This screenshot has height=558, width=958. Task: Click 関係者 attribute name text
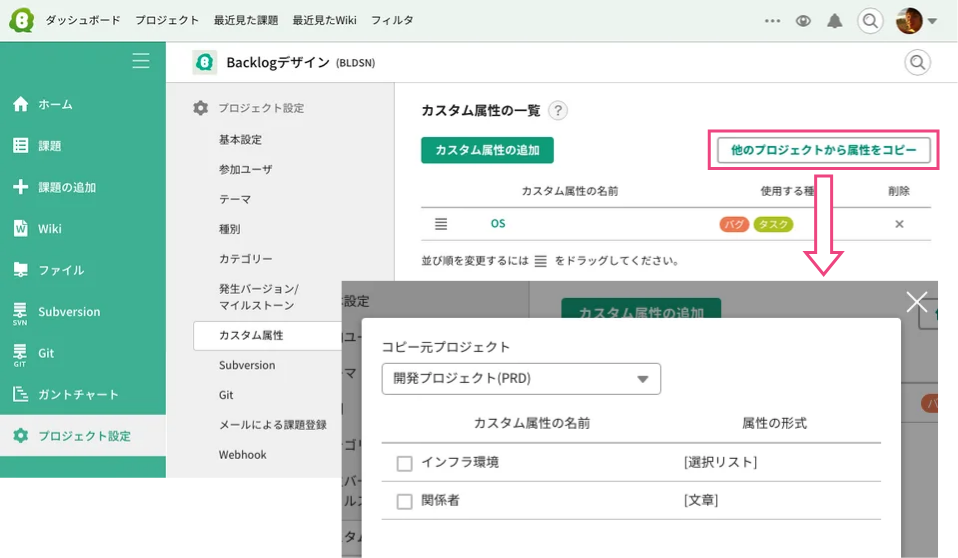(x=441, y=501)
